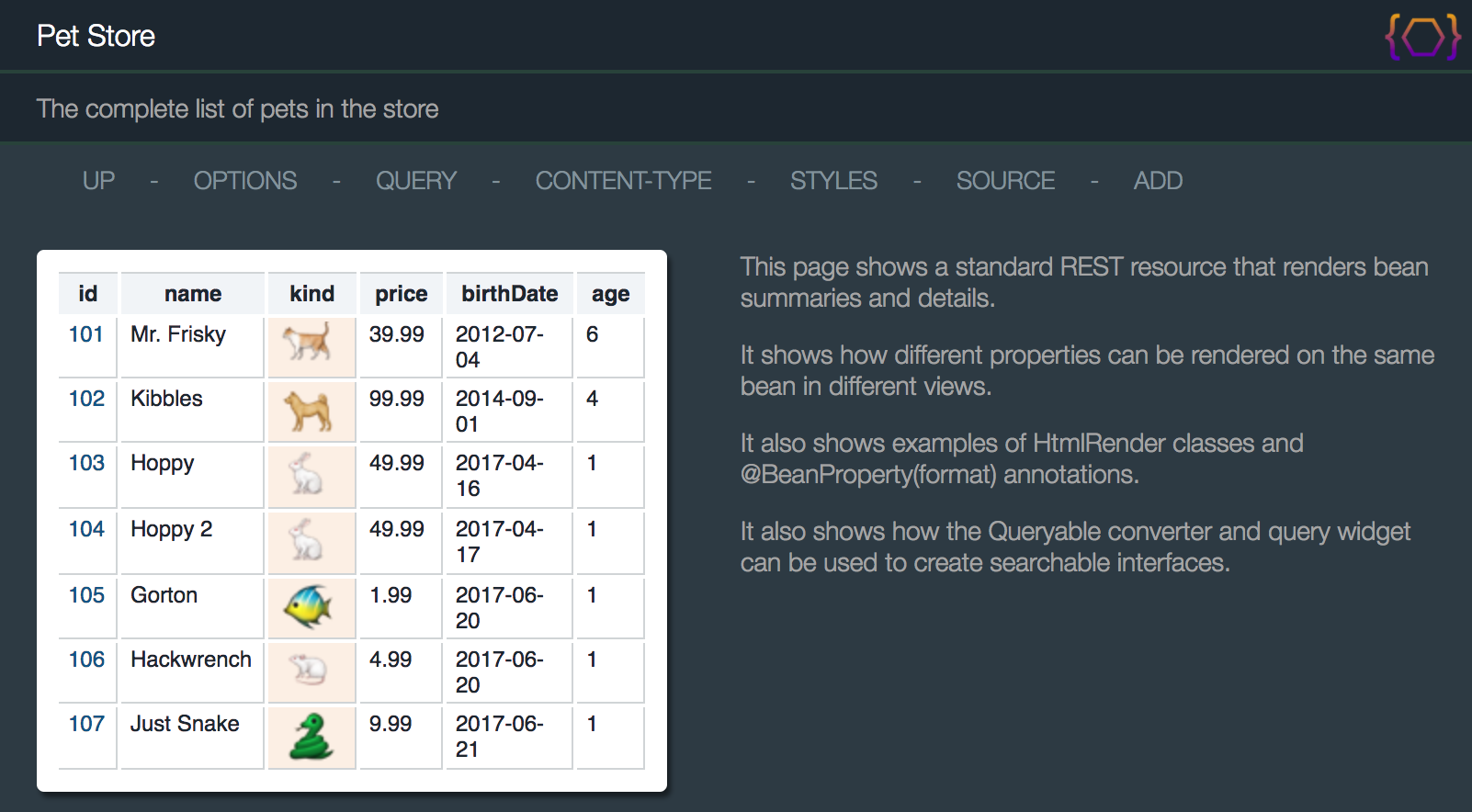The height and width of the screenshot is (812, 1472).
Task: Click the birthDate column header
Action: (x=510, y=294)
